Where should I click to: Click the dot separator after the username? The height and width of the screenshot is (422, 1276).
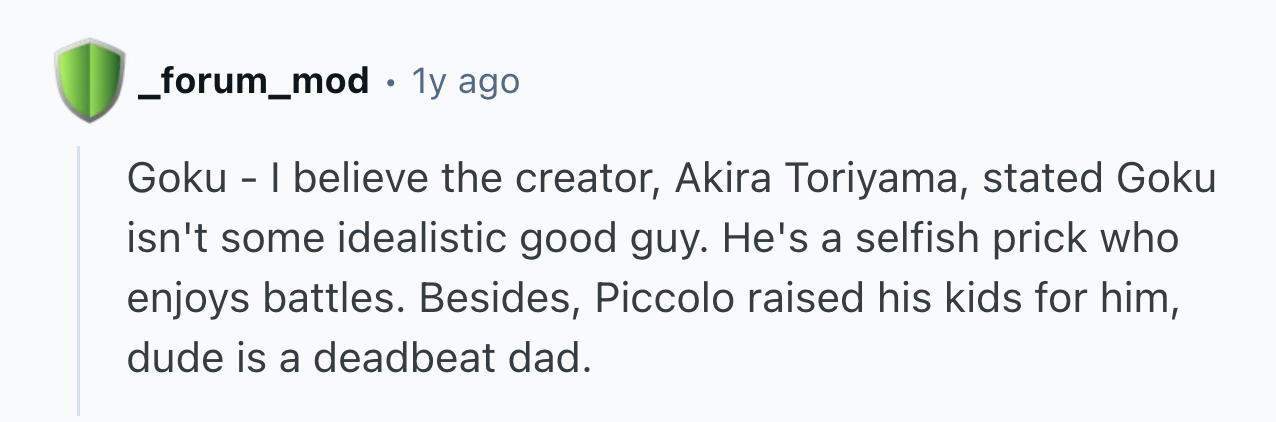pos(393,81)
